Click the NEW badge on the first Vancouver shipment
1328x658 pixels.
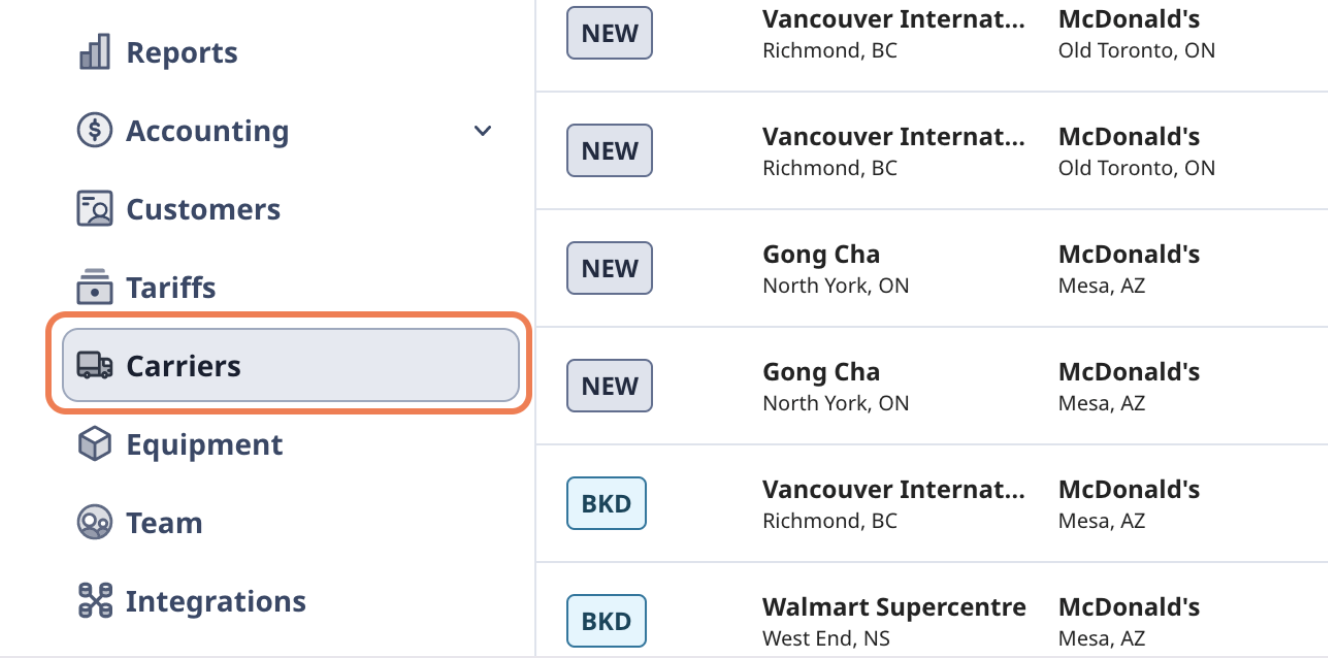point(609,33)
